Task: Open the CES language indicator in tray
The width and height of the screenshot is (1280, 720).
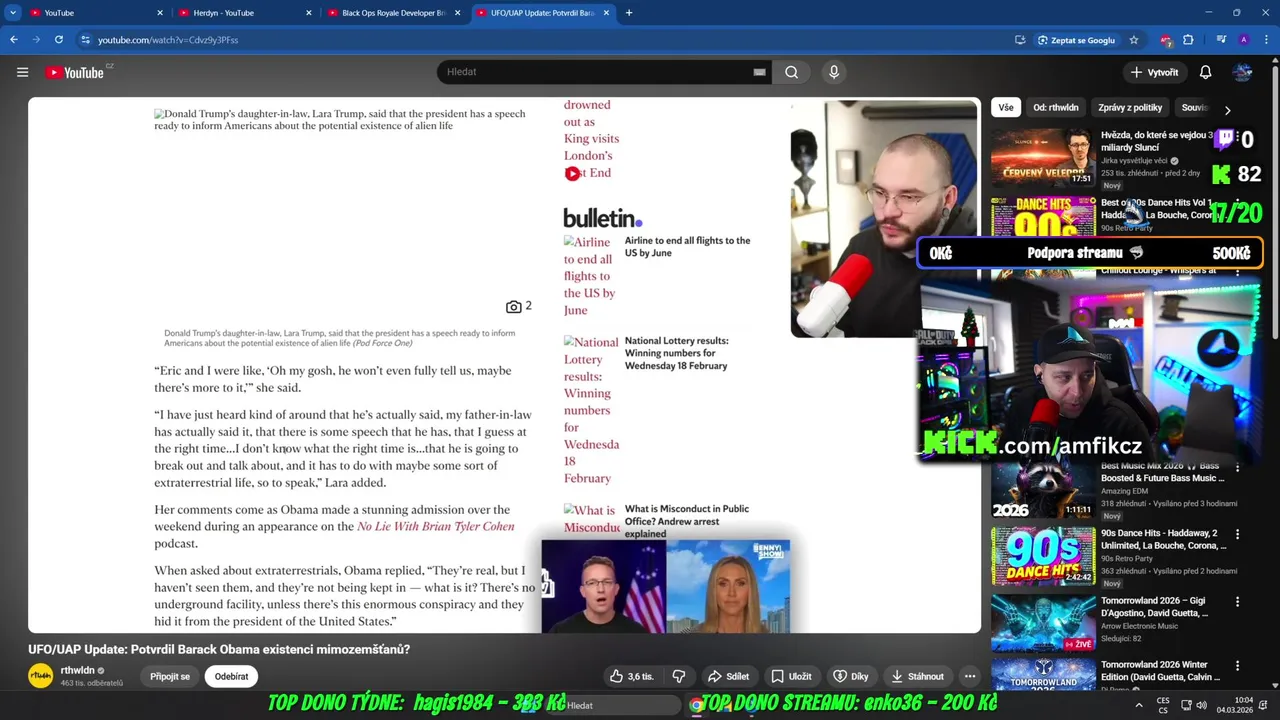Action: point(1163,705)
